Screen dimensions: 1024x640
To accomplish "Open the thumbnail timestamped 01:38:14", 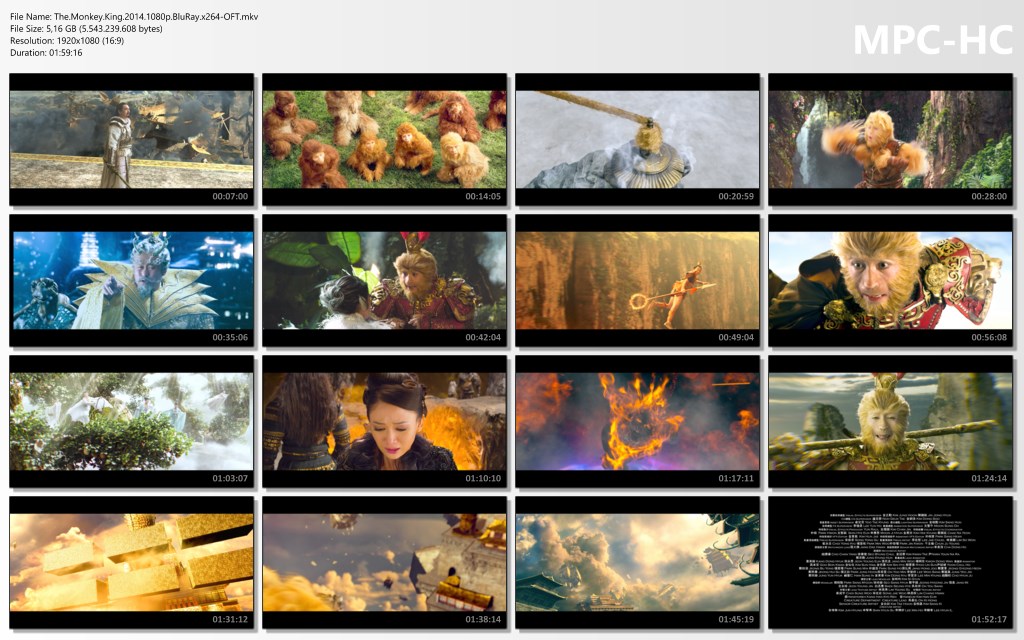I will click(384, 562).
